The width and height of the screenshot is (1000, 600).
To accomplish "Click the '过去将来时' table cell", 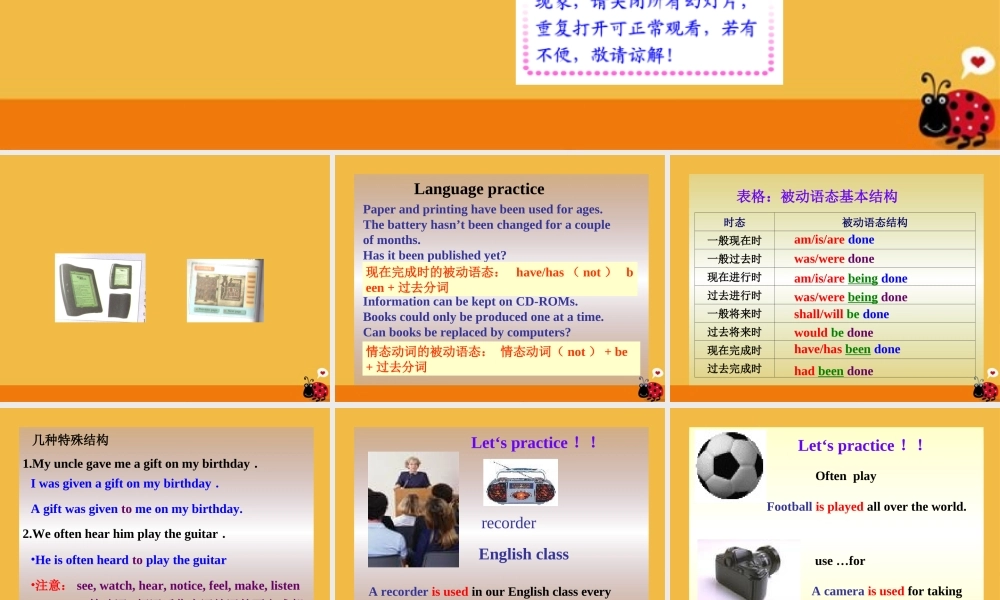I will pos(734,332).
